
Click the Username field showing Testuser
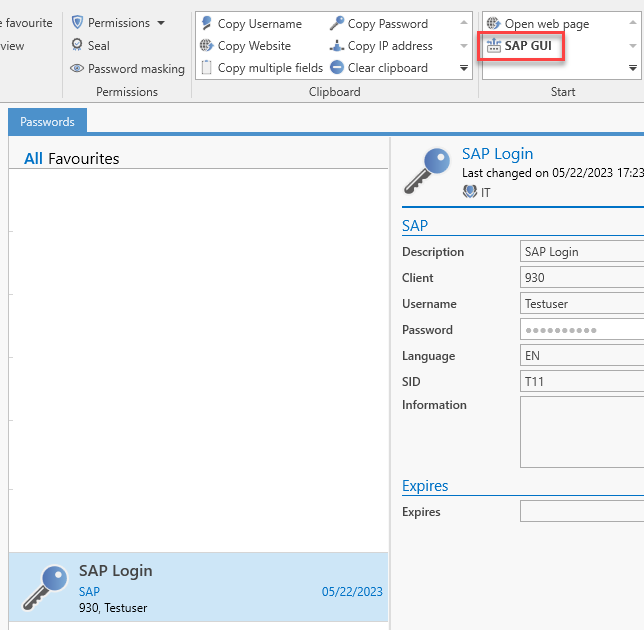point(582,304)
